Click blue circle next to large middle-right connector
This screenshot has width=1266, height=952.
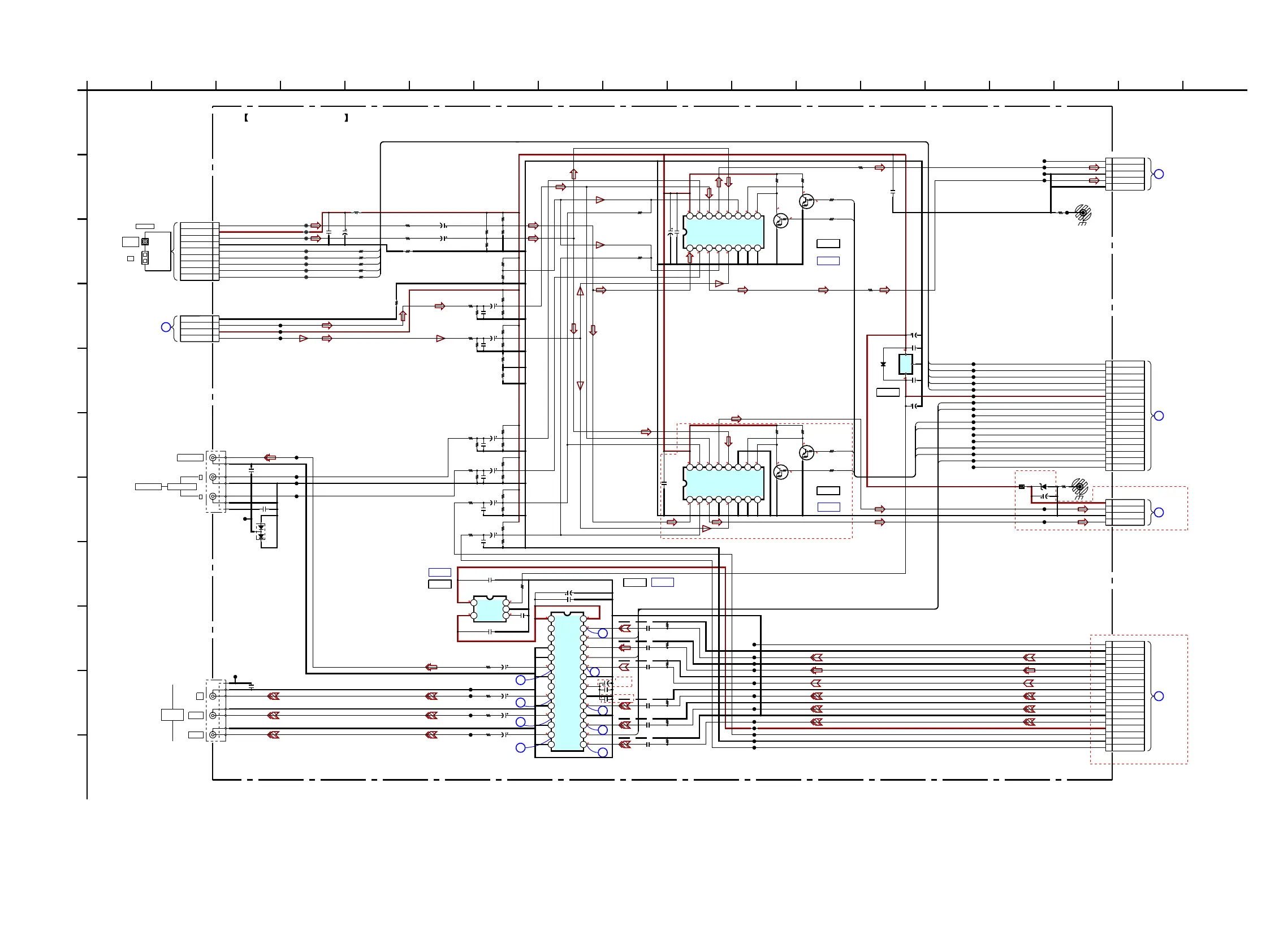pos(1159,416)
